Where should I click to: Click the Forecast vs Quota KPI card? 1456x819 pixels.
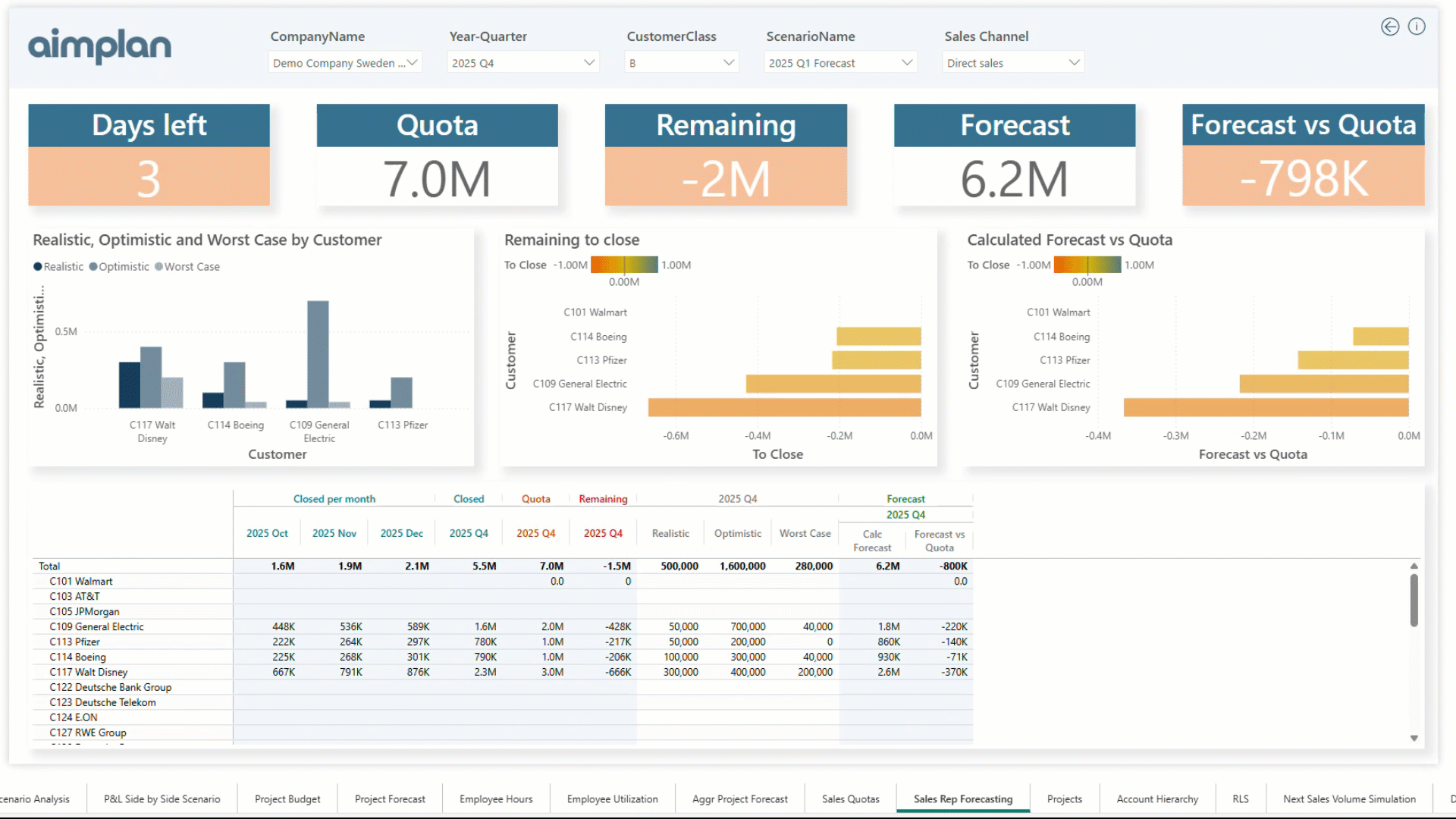coord(1303,155)
